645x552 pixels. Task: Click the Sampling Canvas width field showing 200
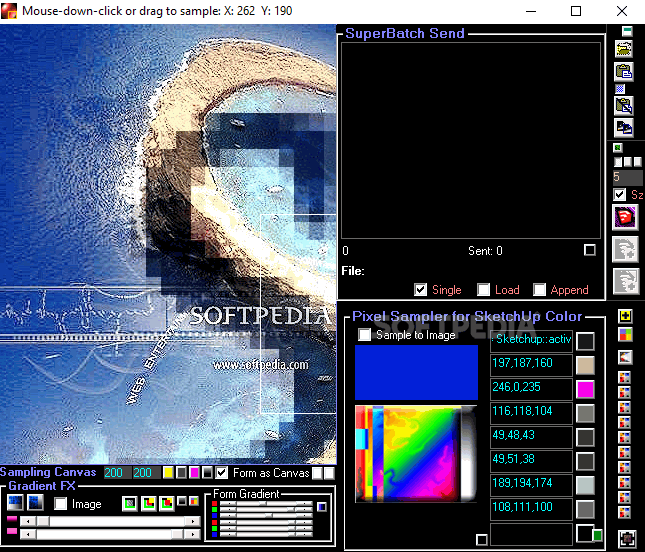[x=117, y=473]
